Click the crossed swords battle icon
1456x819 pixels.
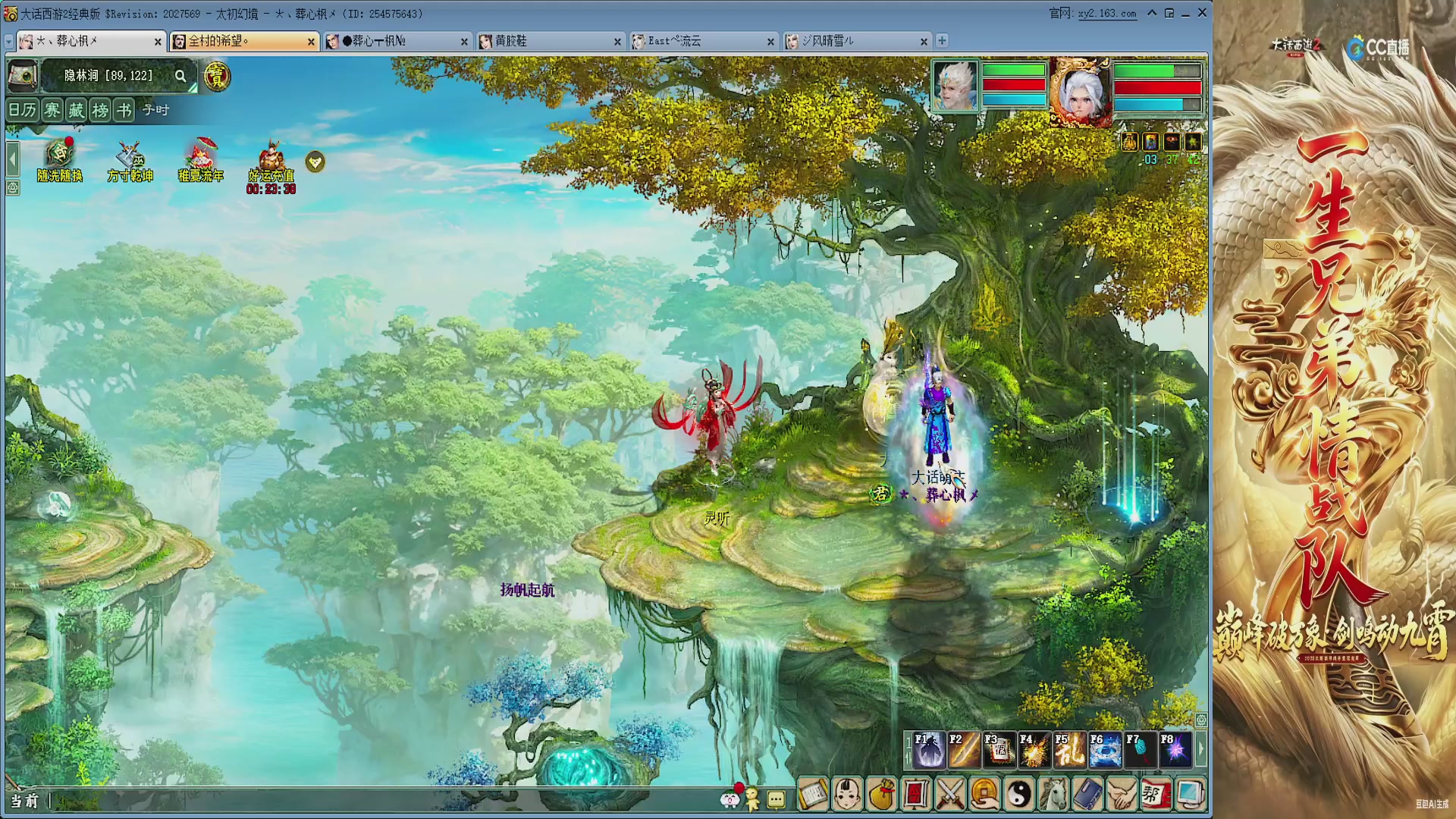coord(950,795)
